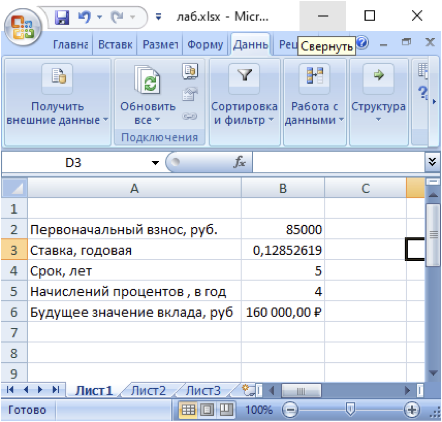The width and height of the screenshot is (442, 422).
Task: Switch to Normal view in status bar
Action: coord(188,410)
